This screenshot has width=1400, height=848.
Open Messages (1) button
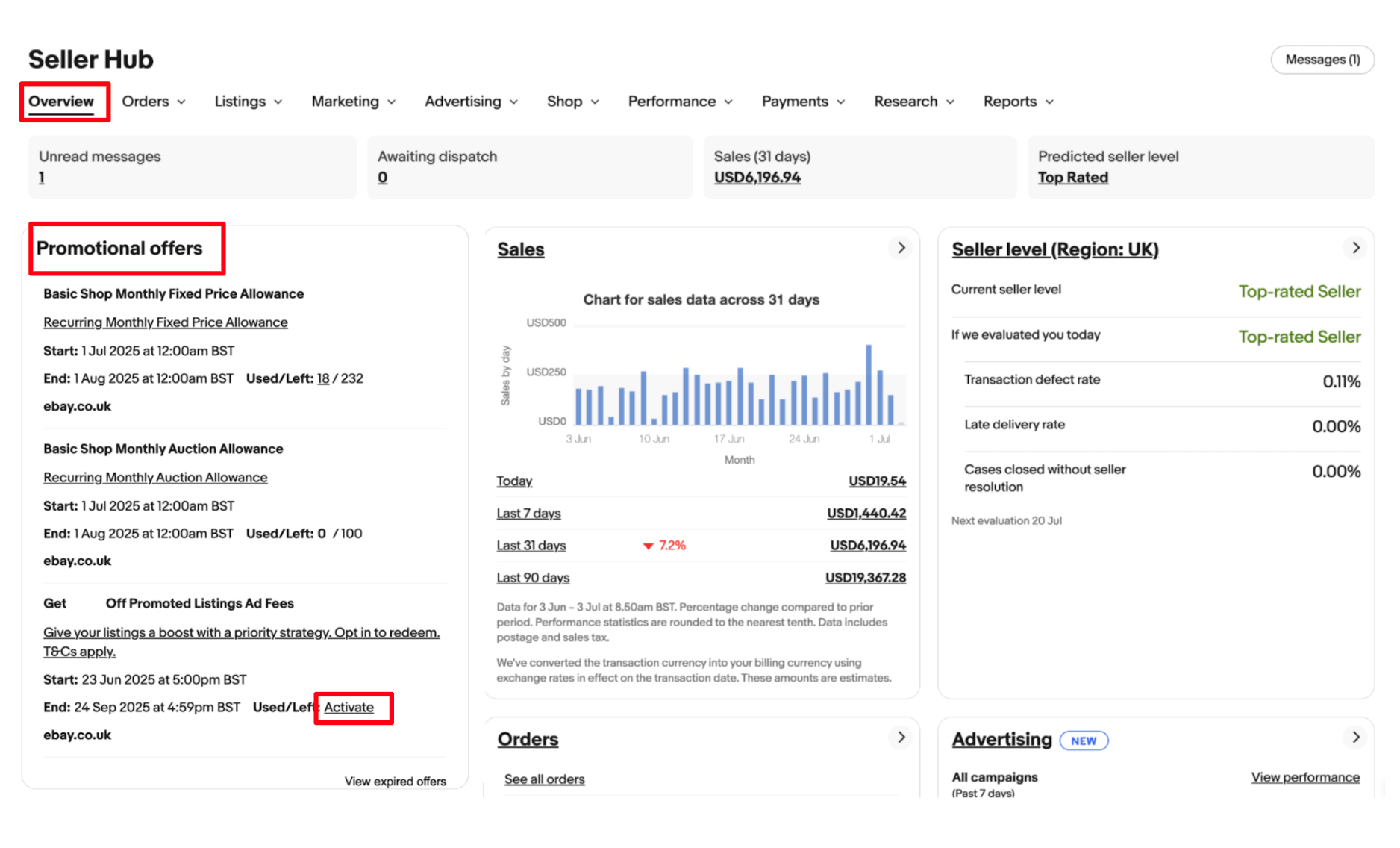(x=1322, y=60)
